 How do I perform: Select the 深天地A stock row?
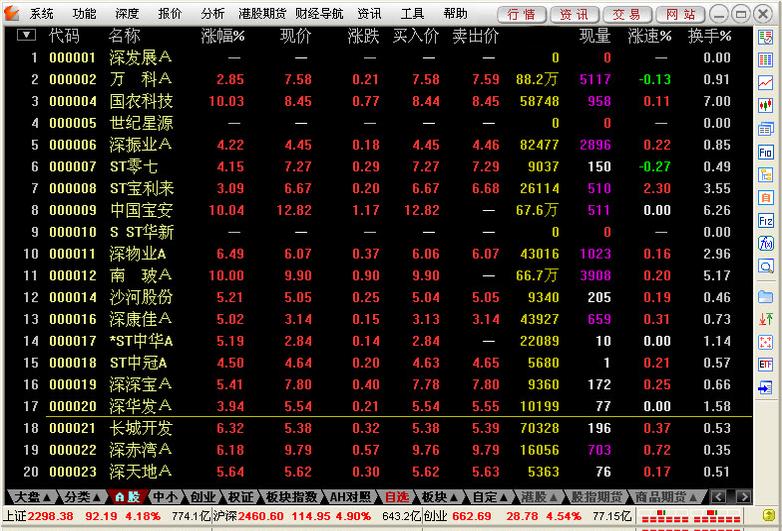[x=378, y=471]
